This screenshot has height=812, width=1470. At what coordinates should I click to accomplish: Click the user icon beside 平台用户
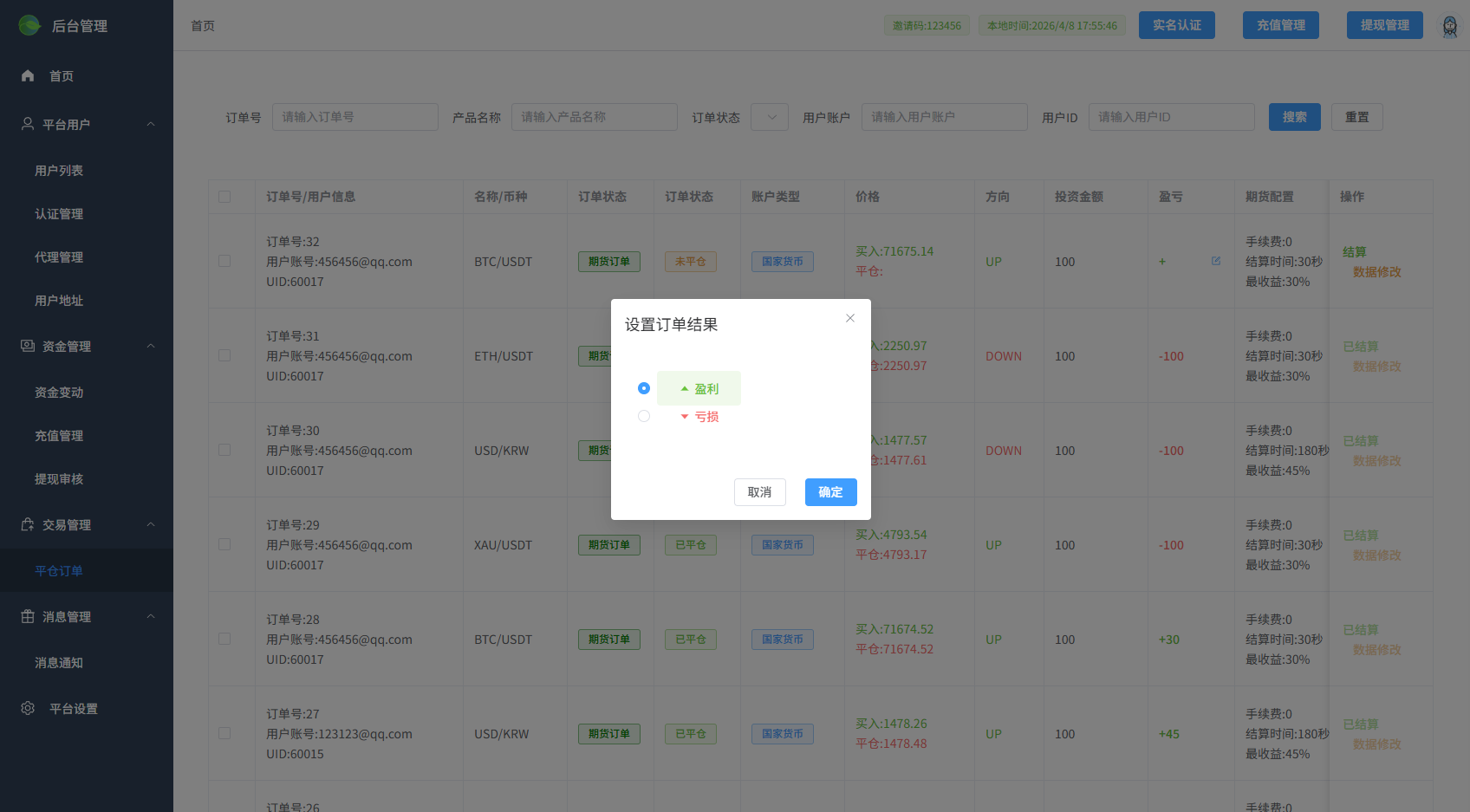(27, 124)
